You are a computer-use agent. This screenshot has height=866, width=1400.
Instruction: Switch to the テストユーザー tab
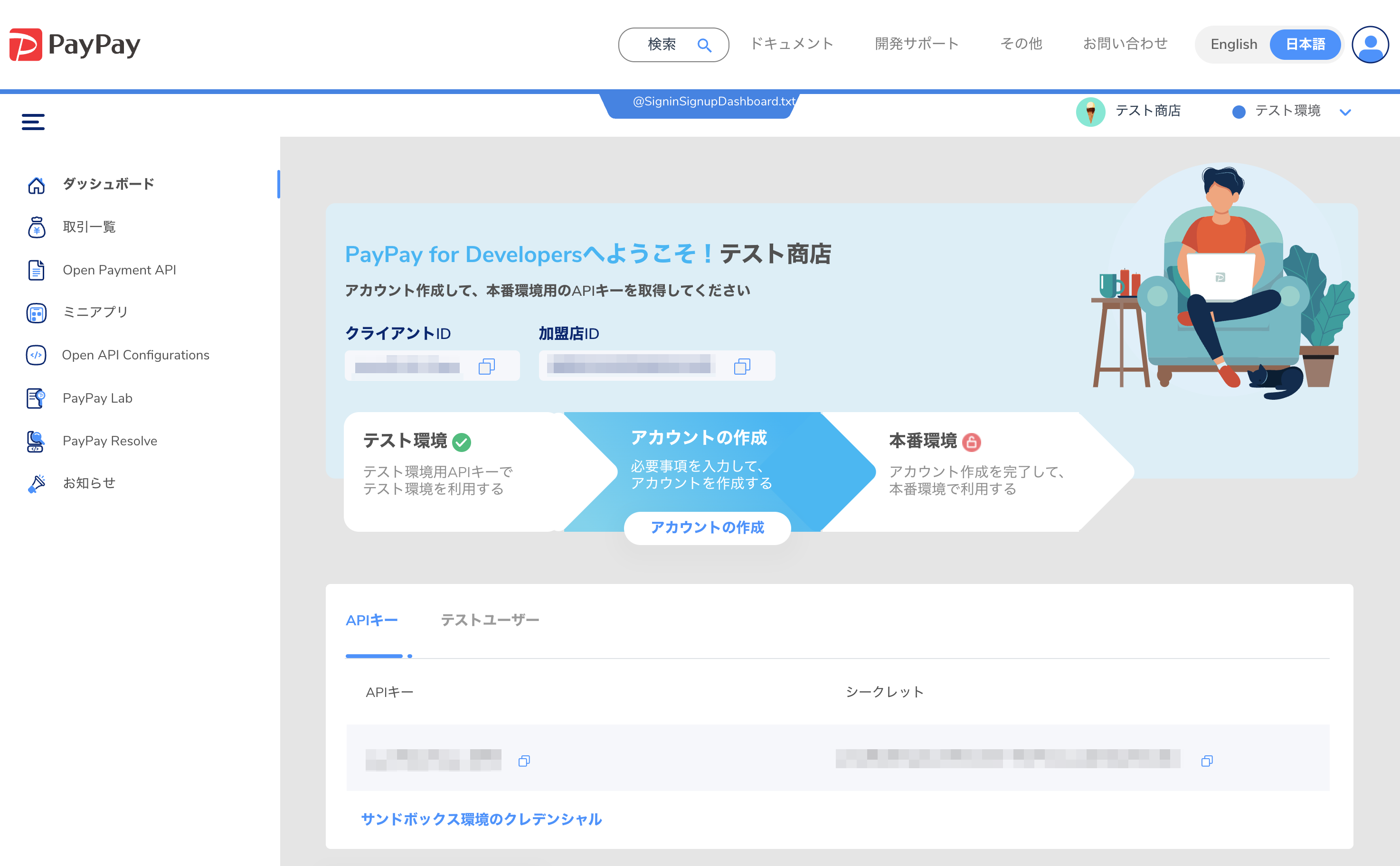coord(490,620)
